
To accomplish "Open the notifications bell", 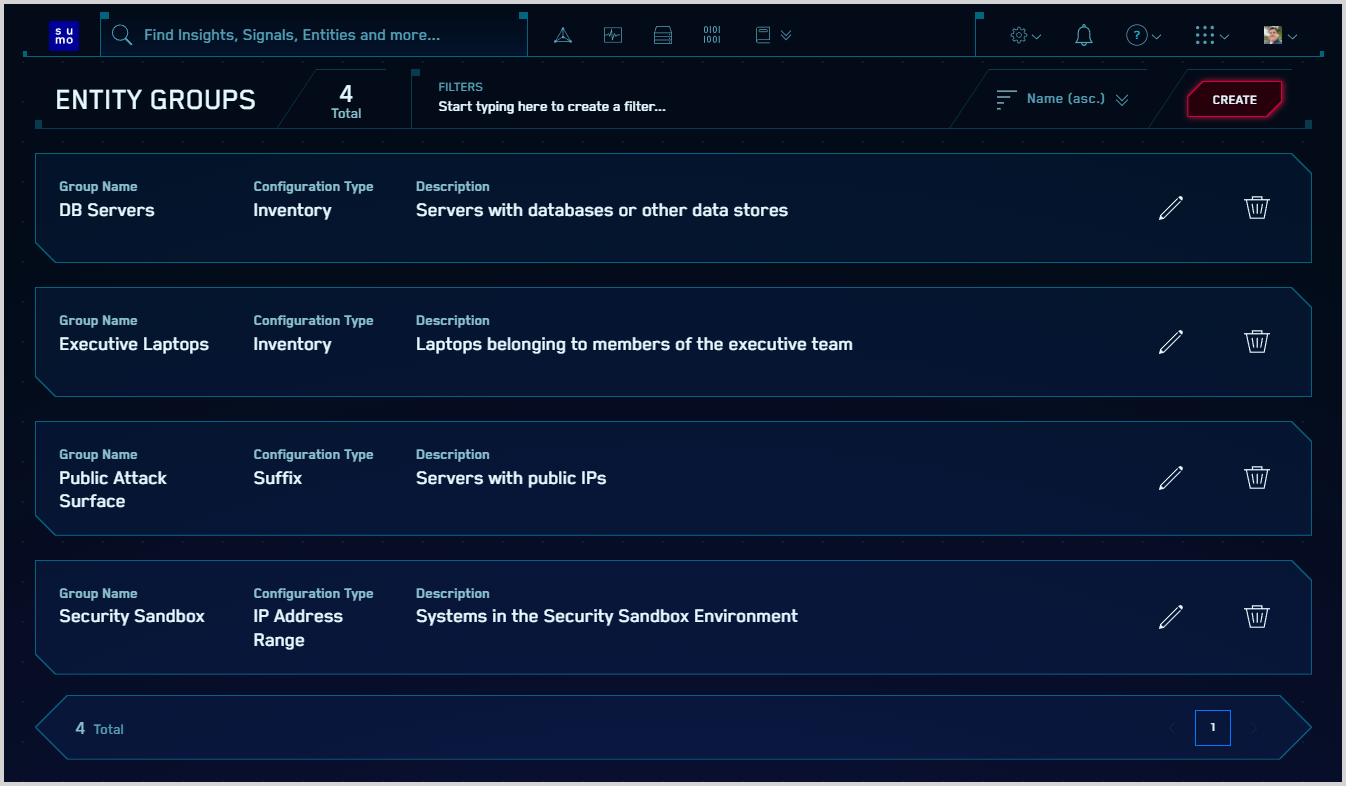I will tap(1083, 36).
